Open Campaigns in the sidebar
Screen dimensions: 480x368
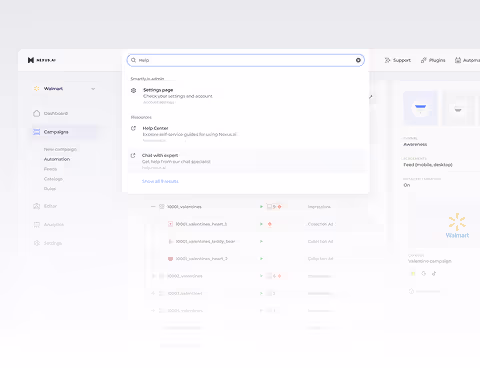click(65, 132)
